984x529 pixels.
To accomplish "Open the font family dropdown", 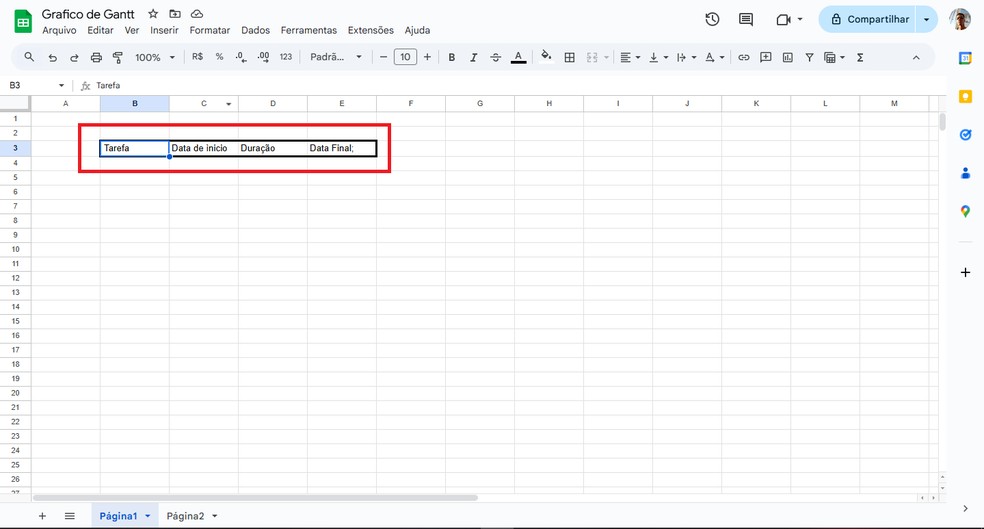I will (336, 57).
